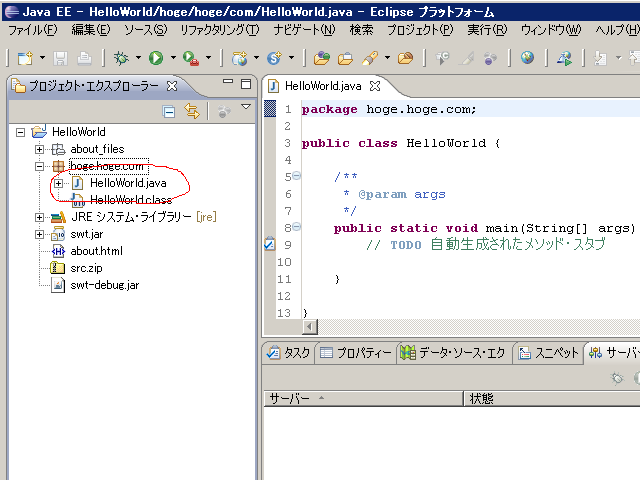Click the task marker on line 9
Viewport: 640px width, 480px height.
270,244
